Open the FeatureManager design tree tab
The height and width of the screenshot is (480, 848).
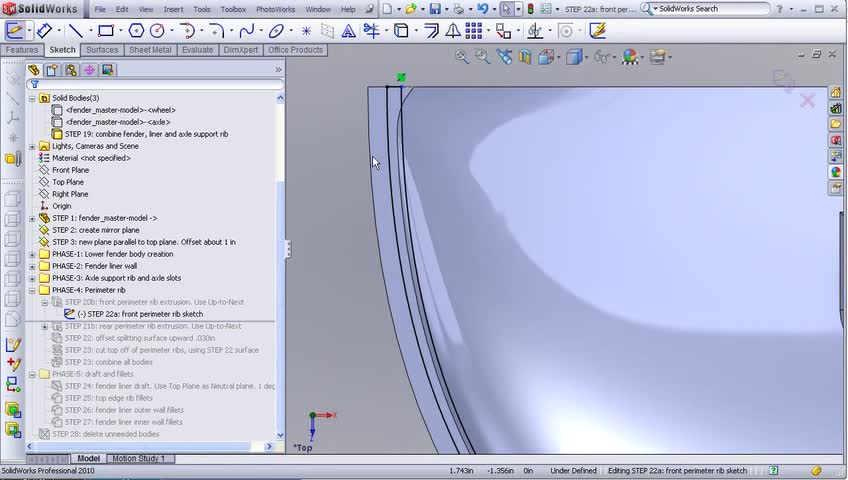pos(34,70)
